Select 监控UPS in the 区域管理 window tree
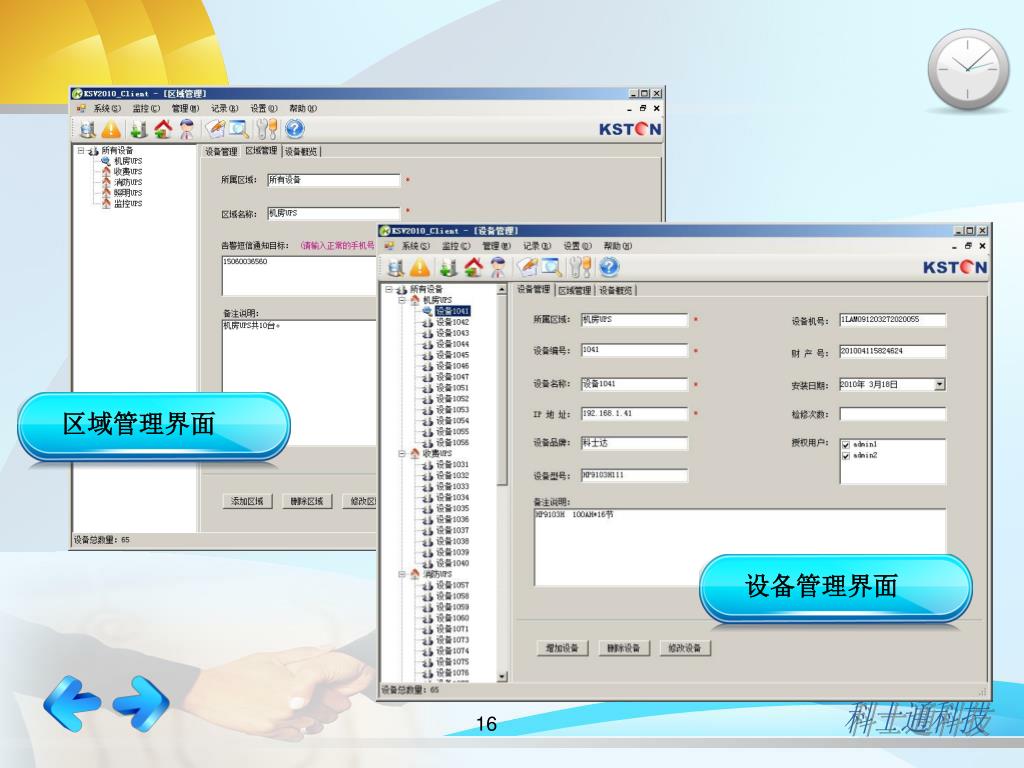Viewport: 1024px width, 768px height. point(128,204)
